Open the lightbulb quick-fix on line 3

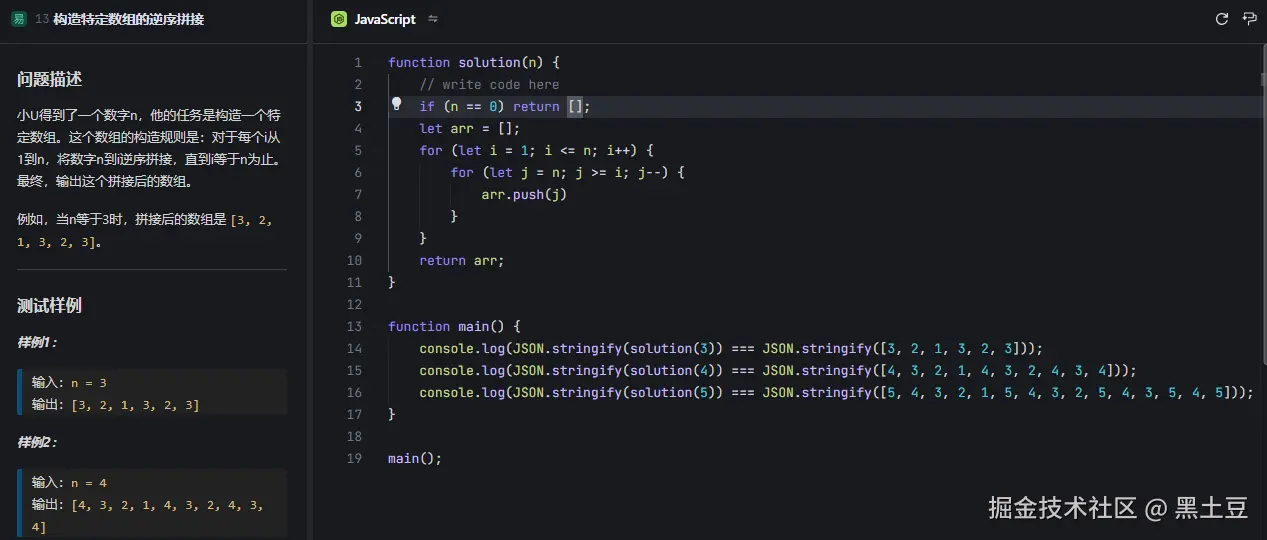pyautogui.click(x=396, y=104)
